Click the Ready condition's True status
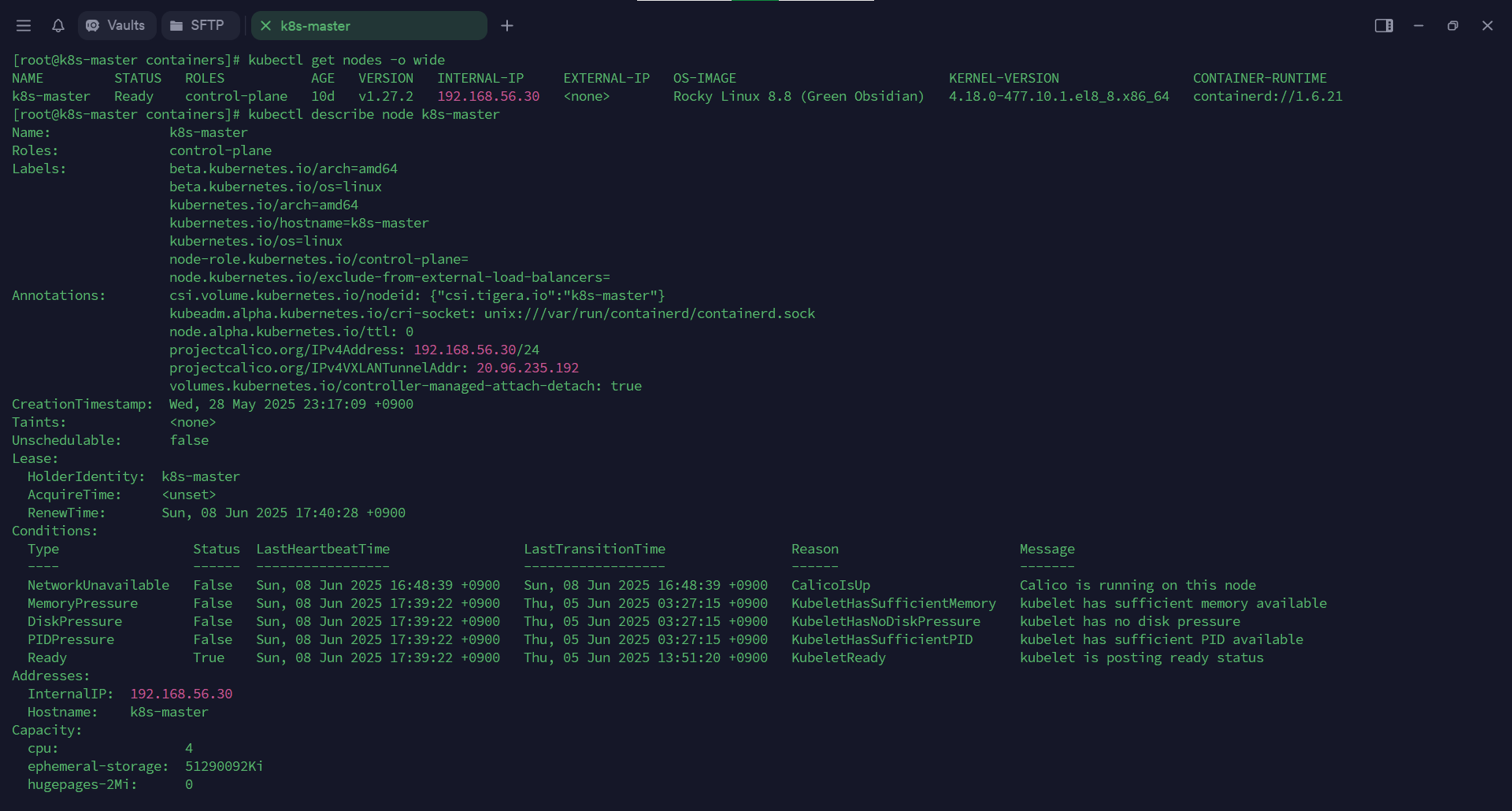Image resolution: width=1512 pixels, height=811 pixels. click(209, 657)
